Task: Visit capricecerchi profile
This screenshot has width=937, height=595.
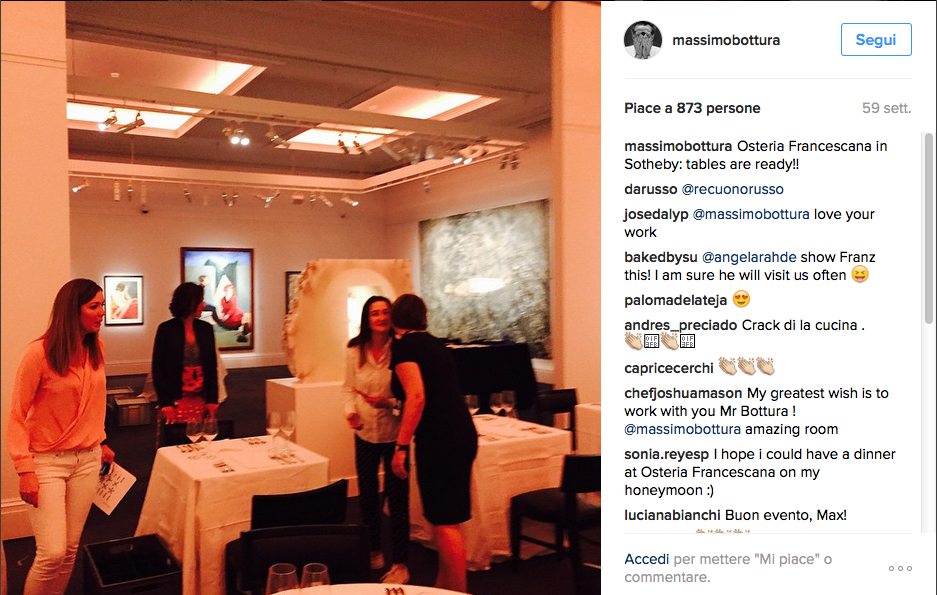Action: (x=669, y=369)
